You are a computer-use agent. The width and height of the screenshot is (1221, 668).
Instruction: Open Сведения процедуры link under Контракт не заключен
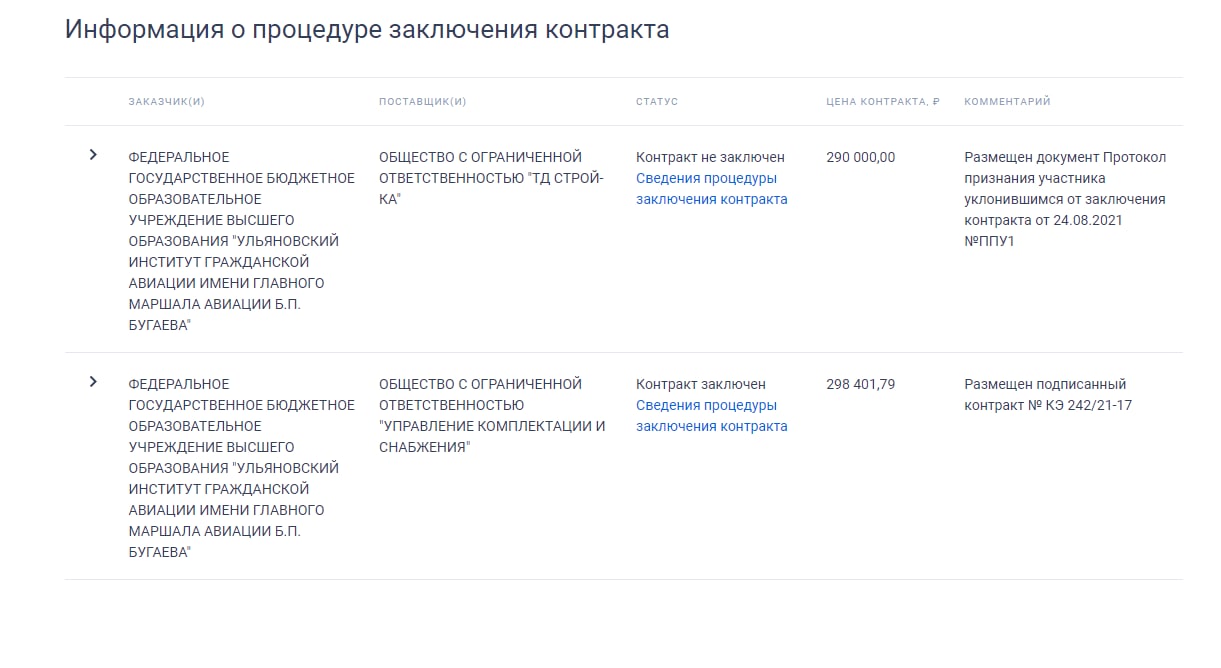(x=712, y=188)
